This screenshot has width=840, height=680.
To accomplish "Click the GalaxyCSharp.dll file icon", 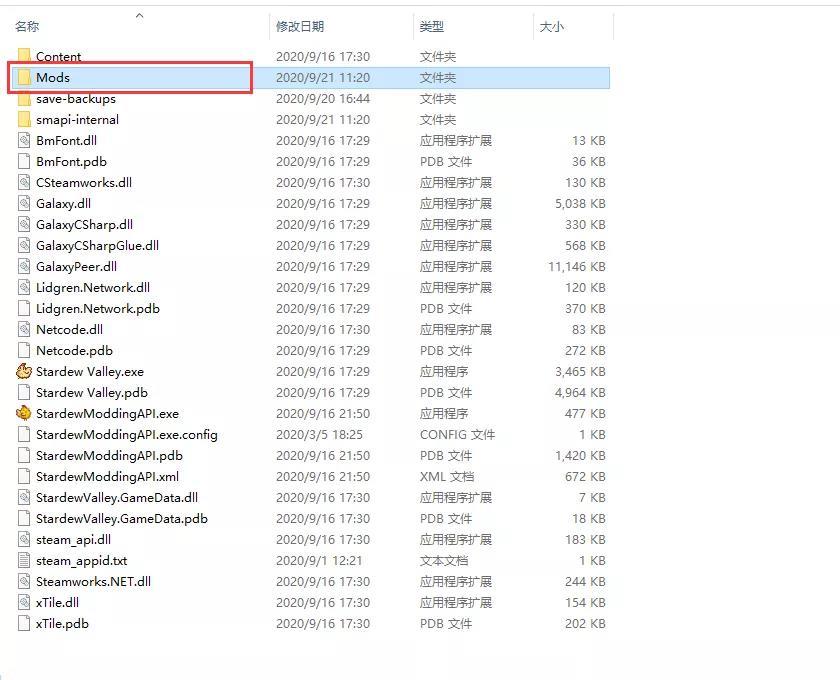I will (x=24, y=225).
